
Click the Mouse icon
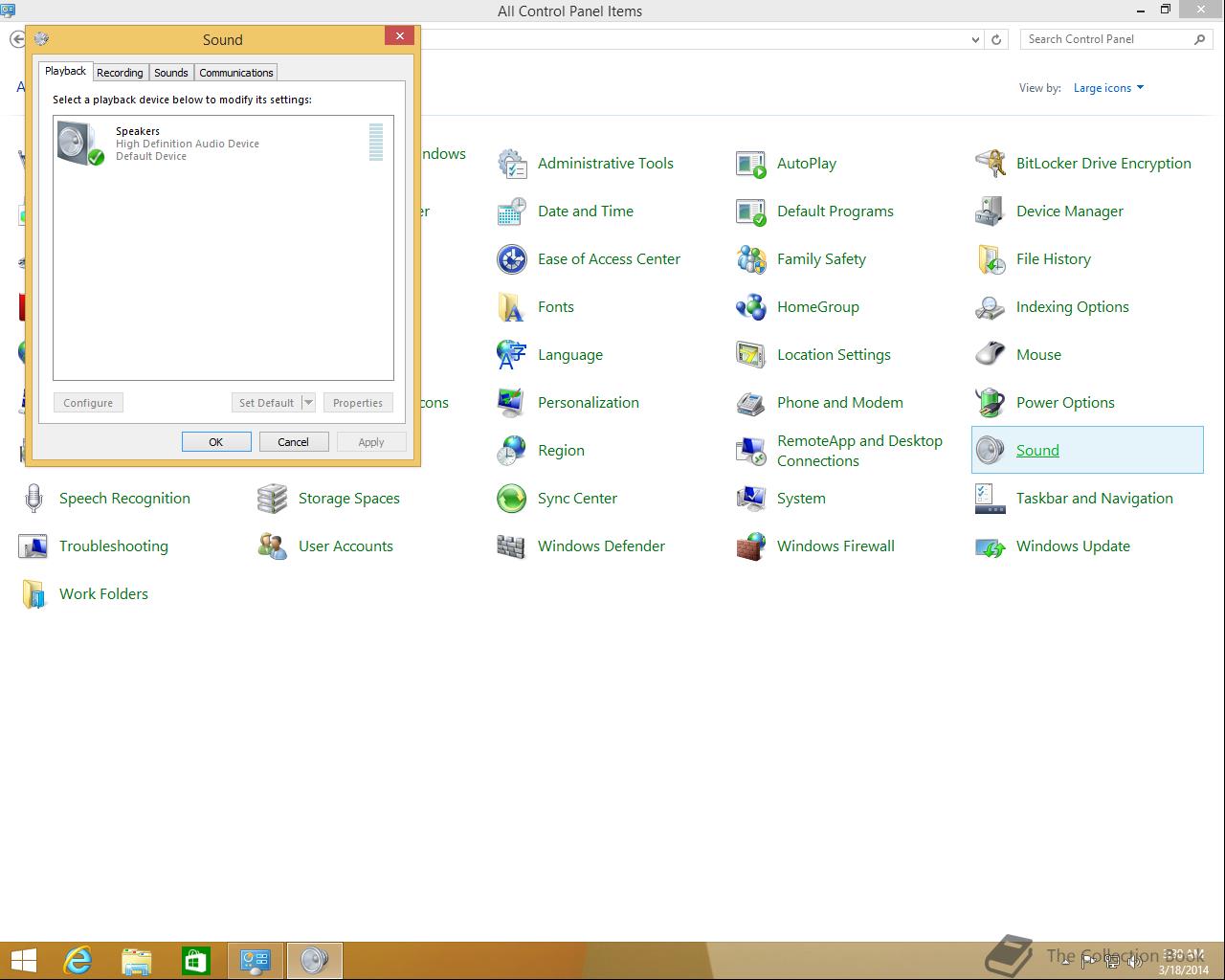click(991, 355)
